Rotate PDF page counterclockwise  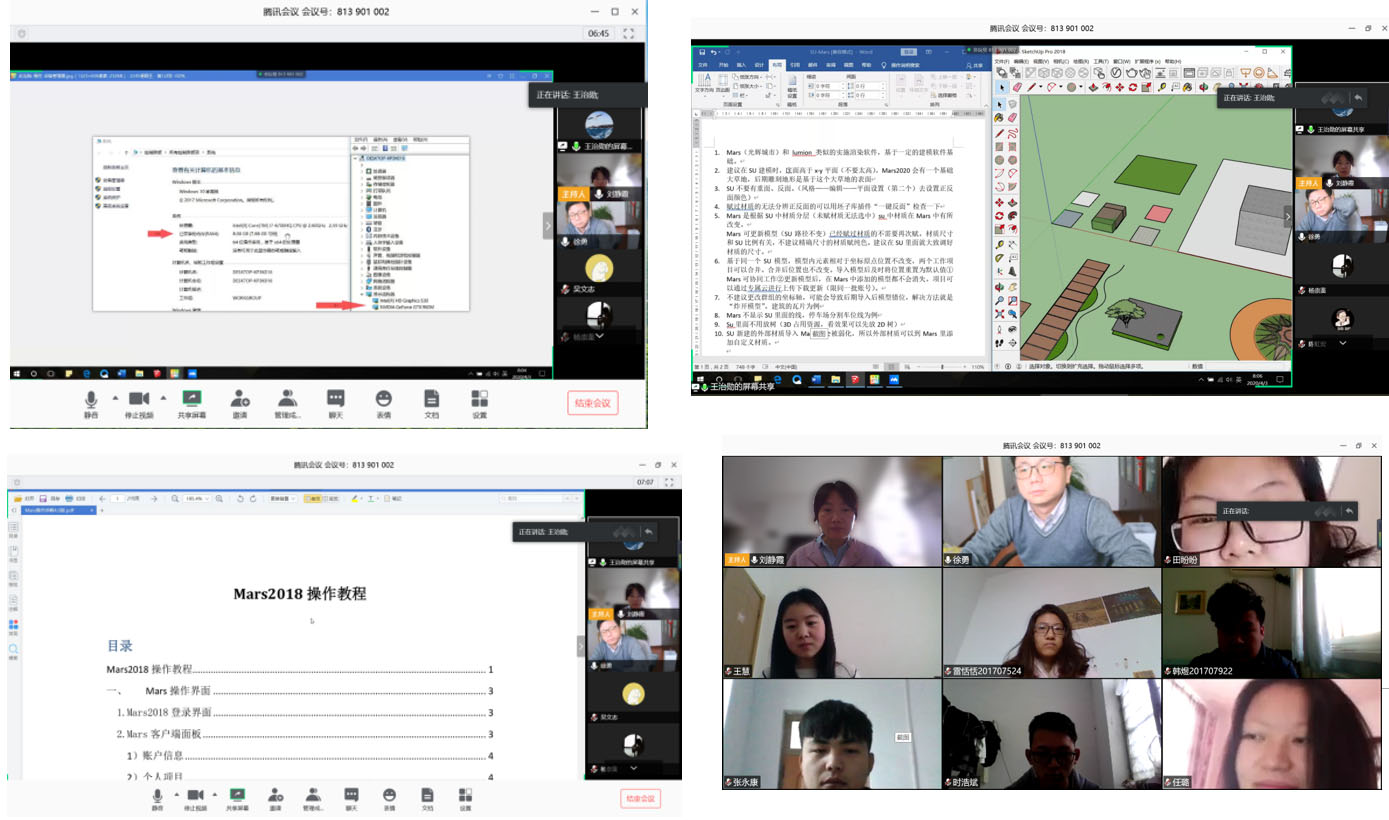click(240, 498)
